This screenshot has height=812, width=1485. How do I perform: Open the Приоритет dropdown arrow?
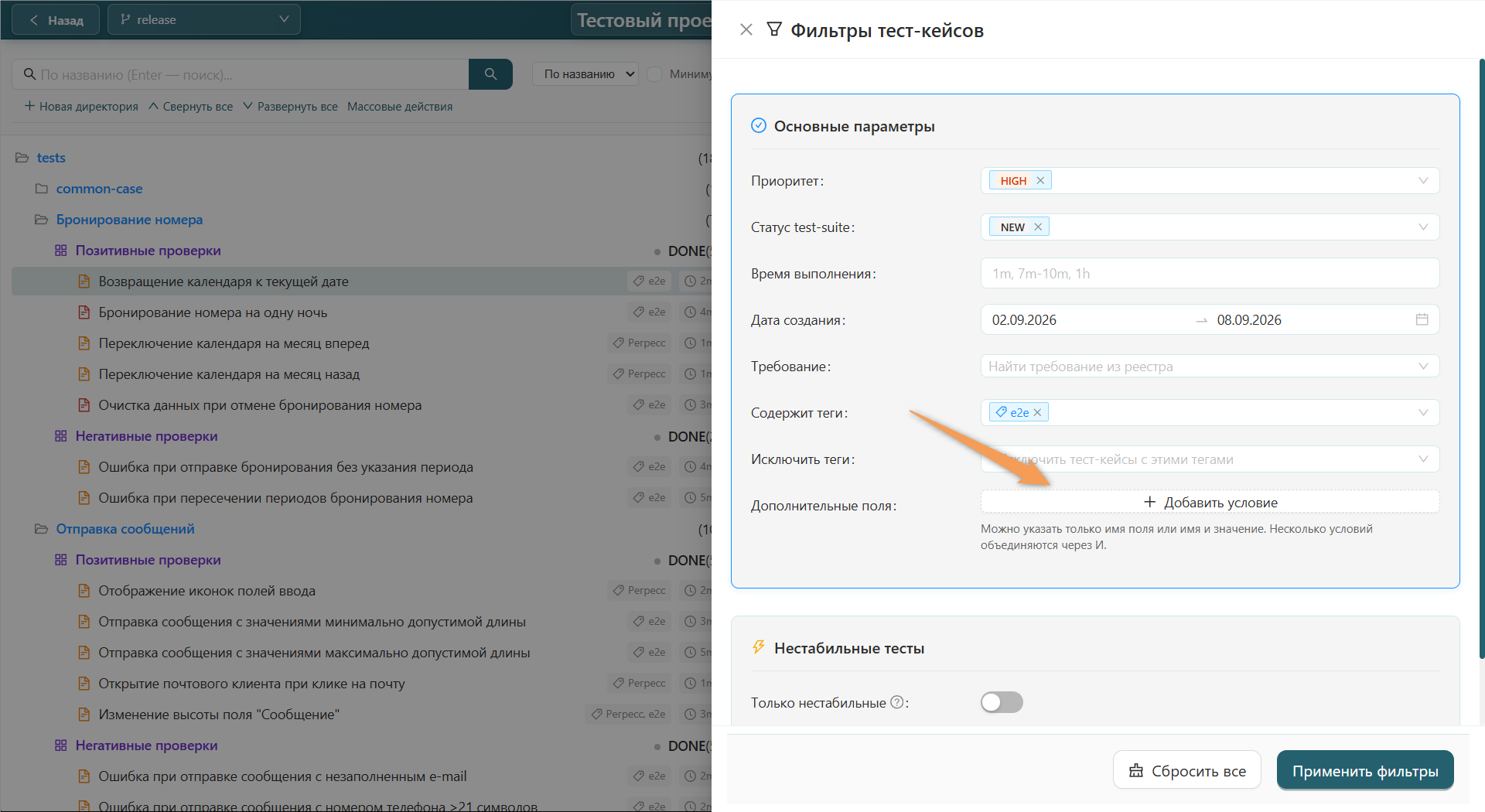[x=1423, y=180]
